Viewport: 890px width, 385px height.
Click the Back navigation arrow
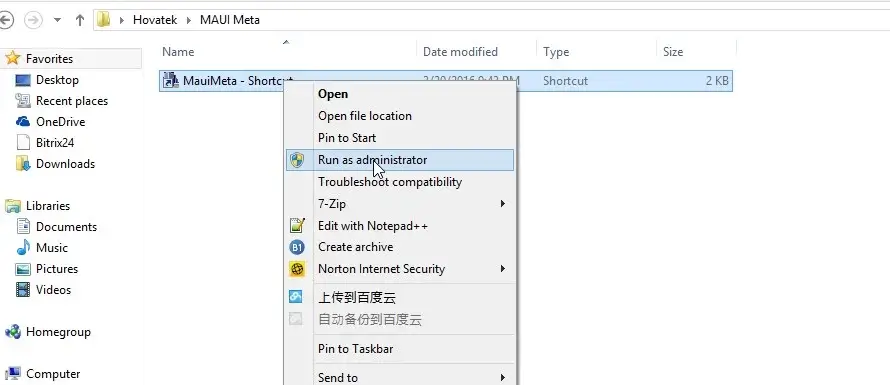tap(6, 20)
